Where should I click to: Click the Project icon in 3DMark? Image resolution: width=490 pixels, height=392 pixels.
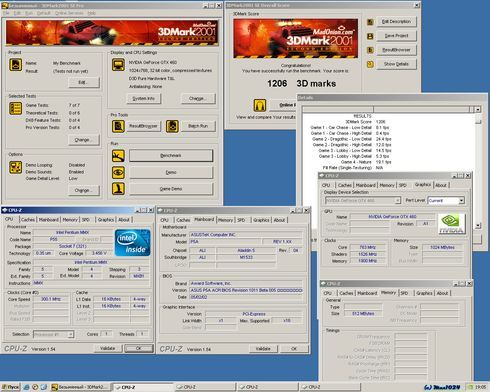tap(15, 65)
